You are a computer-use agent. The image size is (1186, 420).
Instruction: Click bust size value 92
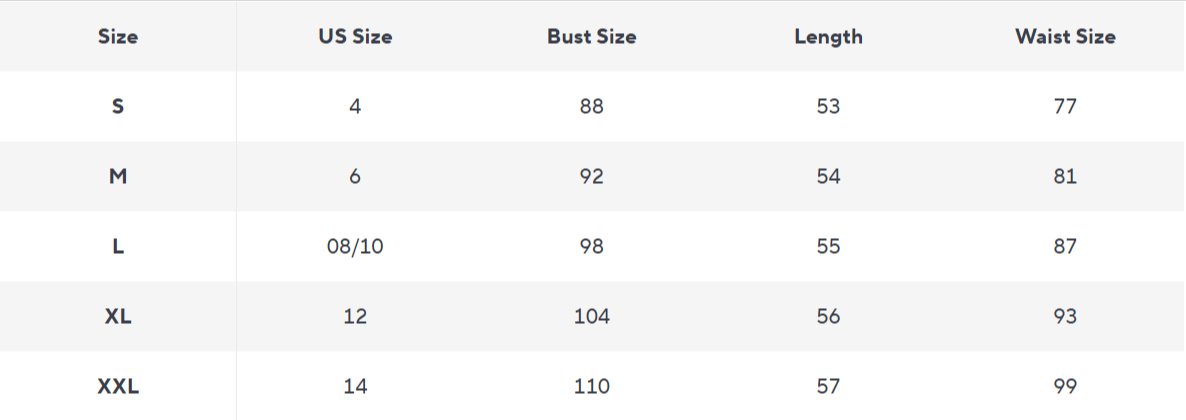tap(591, 176)
